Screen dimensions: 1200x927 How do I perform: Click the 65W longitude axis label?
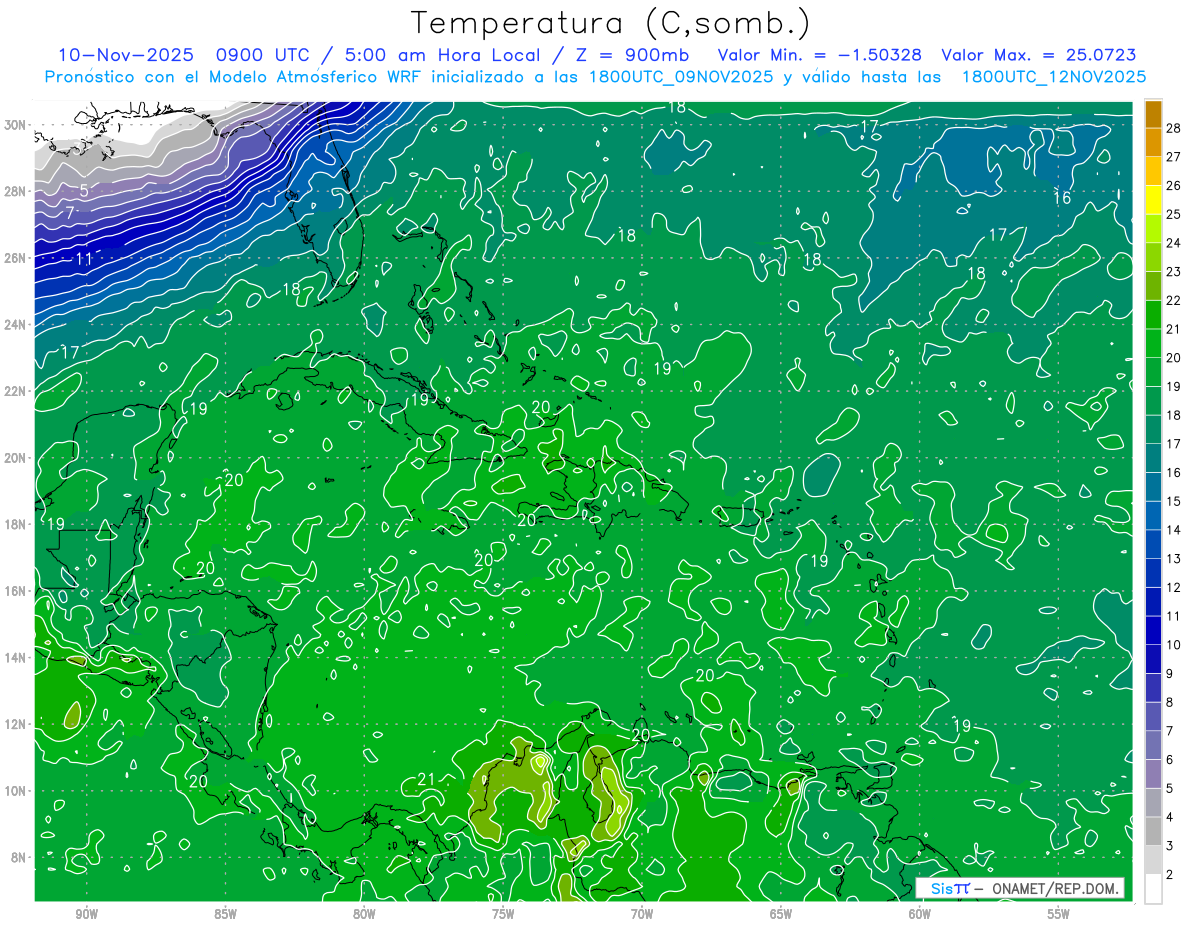(781, 914)
